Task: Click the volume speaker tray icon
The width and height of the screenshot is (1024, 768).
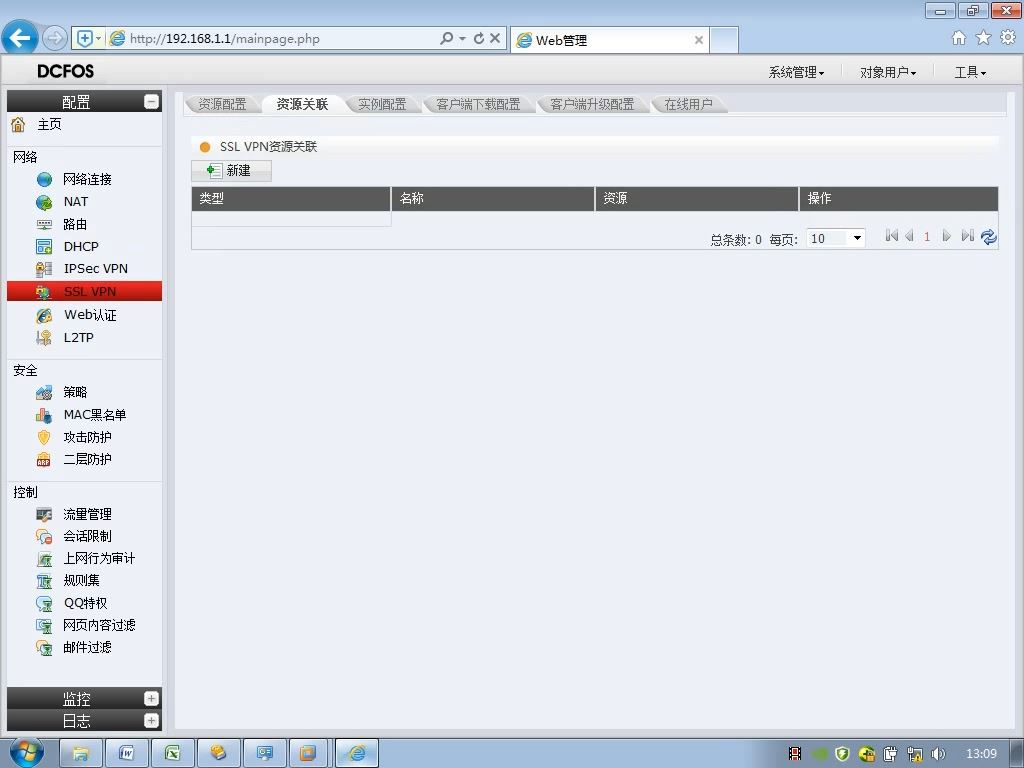Action: (x=938, y=753)
